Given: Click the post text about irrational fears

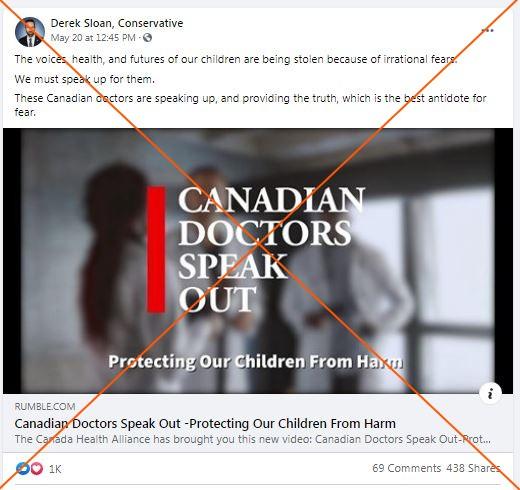Looking at the screenshot, I should click(236, 59).
